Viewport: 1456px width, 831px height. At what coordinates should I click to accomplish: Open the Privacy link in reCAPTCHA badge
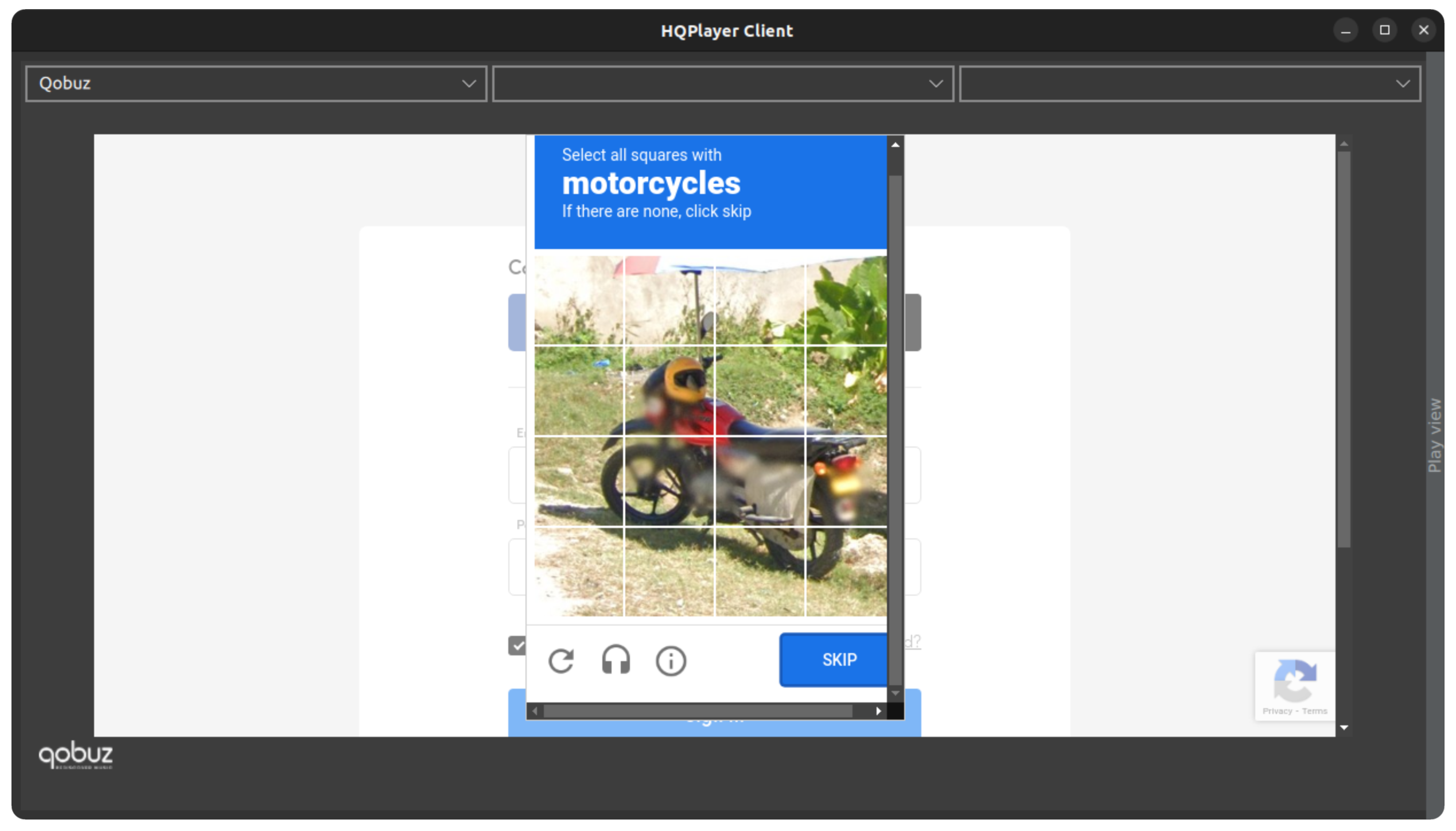click(x=1276, y=711)
